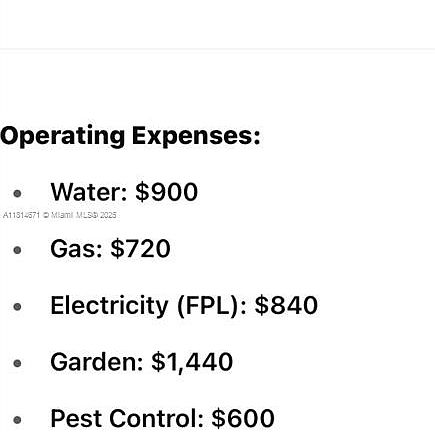435x432 pixels.
Task: Click the $600 pest control amount
Action: point(243,419)
